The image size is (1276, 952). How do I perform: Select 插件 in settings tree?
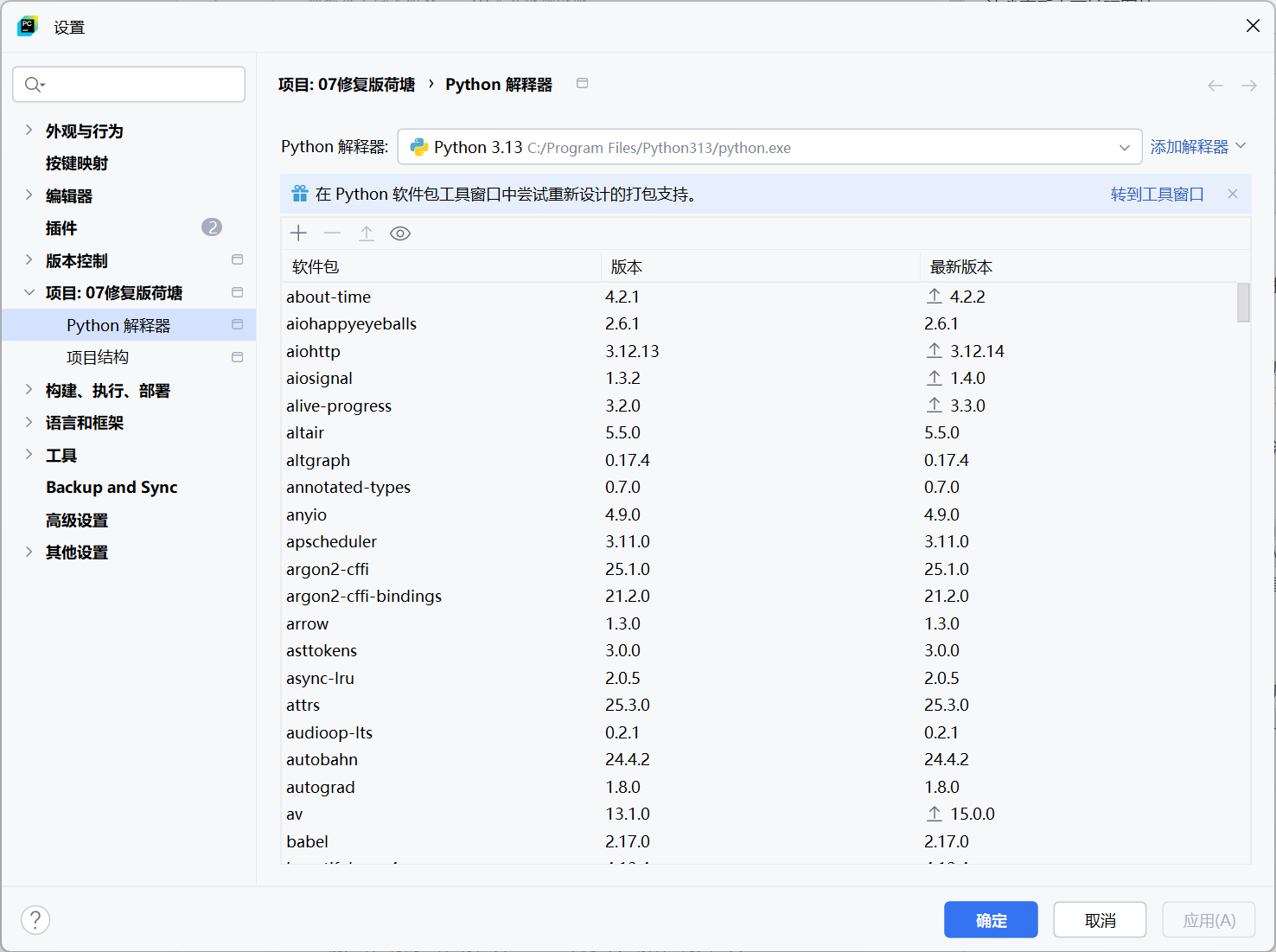[x=61, y=228]
